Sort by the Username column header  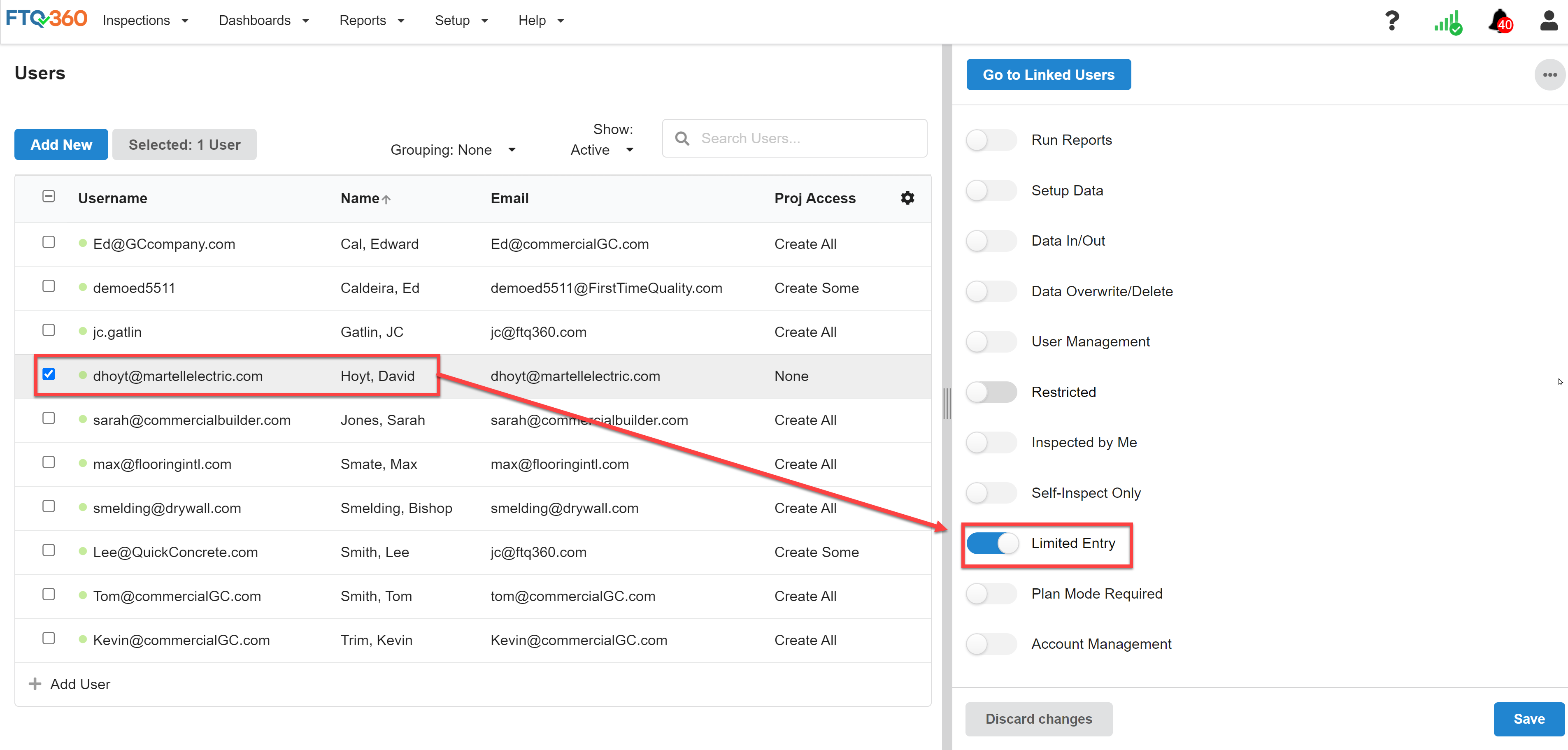coord(113,198)
